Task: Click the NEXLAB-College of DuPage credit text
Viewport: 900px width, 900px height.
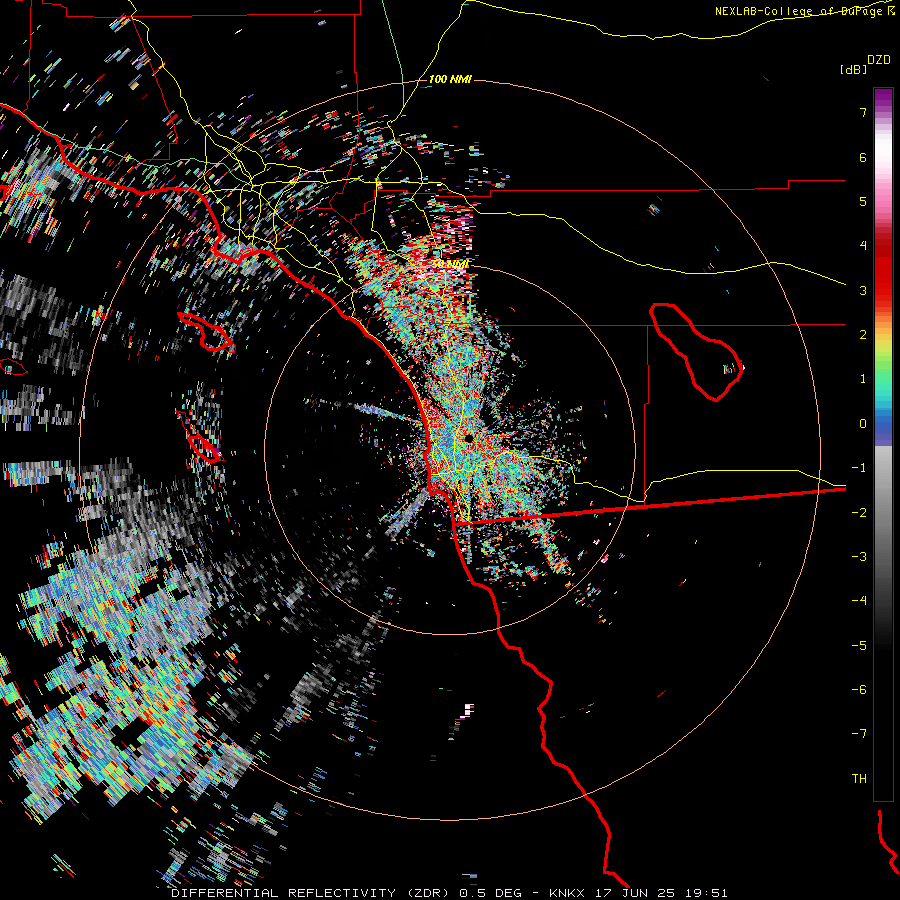Action: point(800,11)
